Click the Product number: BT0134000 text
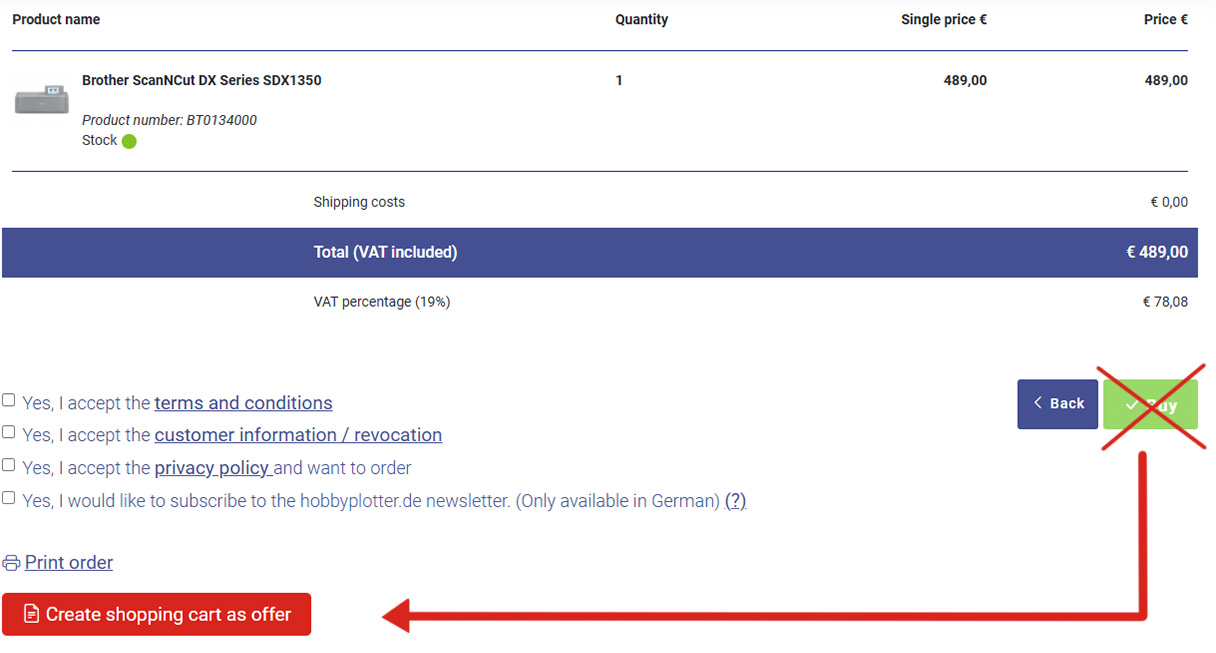The width and height of the screenshot is (1216, 653). (x=169, y=120)
